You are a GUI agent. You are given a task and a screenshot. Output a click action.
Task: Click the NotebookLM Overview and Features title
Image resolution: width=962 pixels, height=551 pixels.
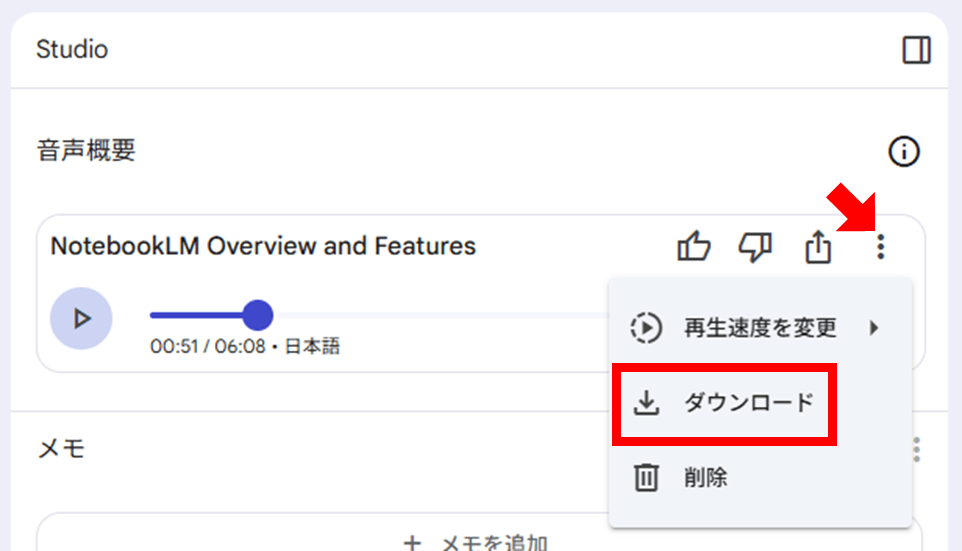263,246
